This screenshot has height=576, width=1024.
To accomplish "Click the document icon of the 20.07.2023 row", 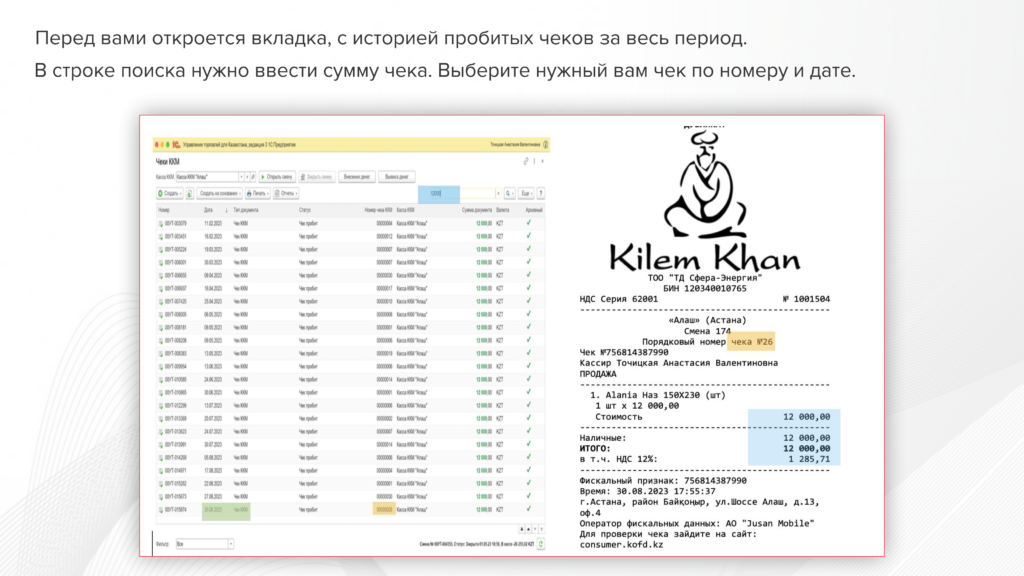I will coord(161,419).
